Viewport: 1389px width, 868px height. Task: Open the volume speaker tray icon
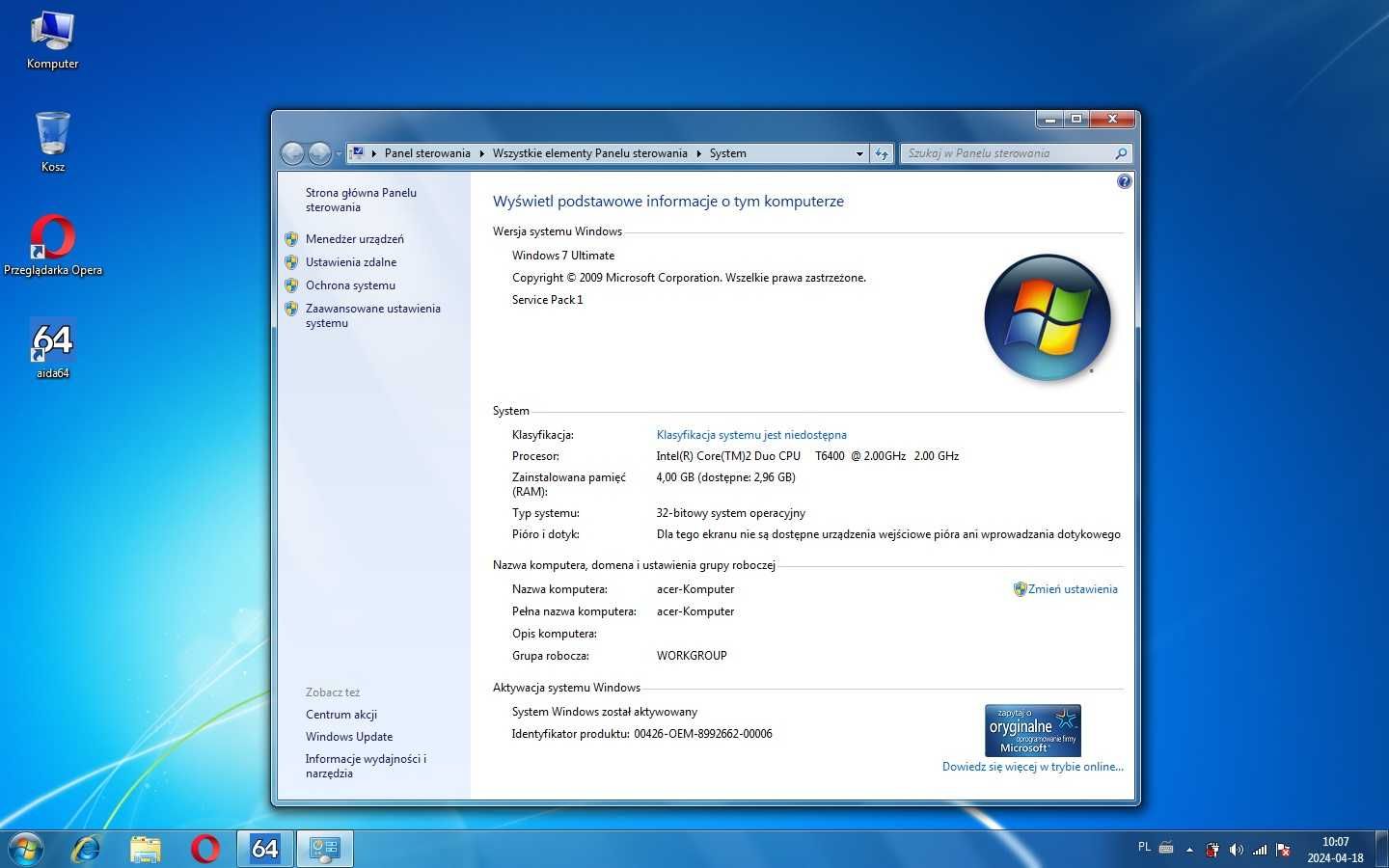pos(1237,850)
